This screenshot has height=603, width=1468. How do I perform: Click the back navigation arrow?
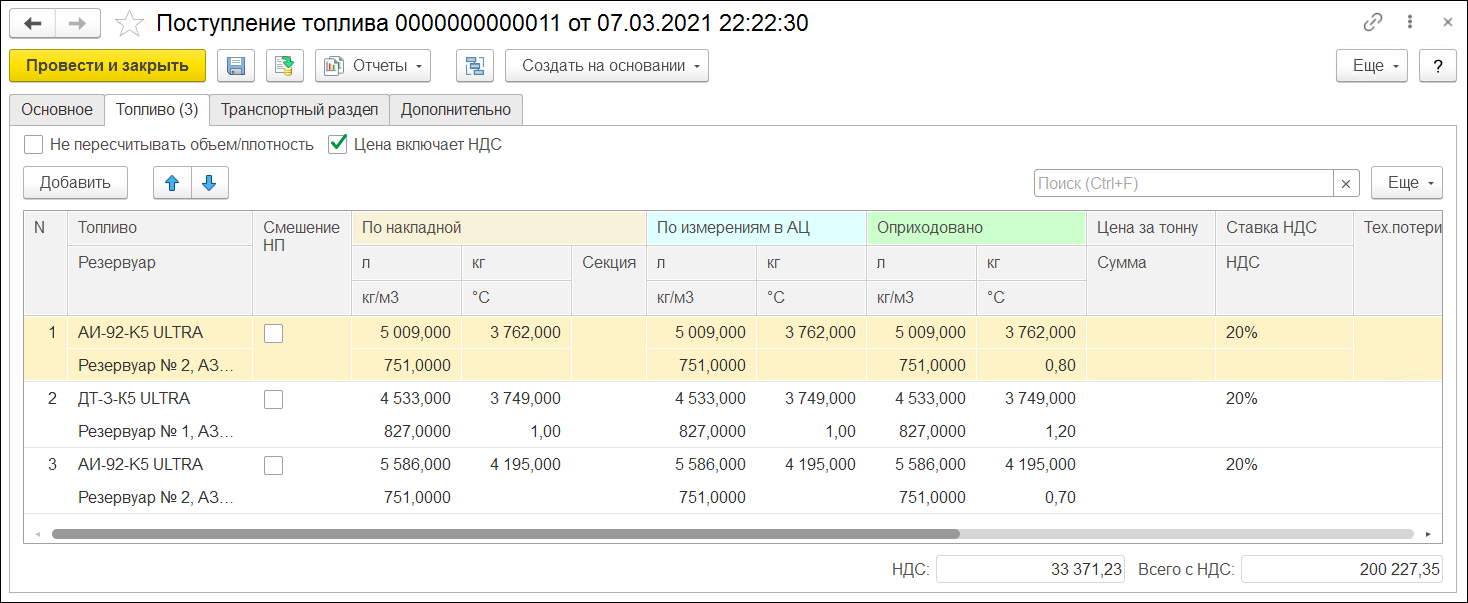tap(33, 23)
